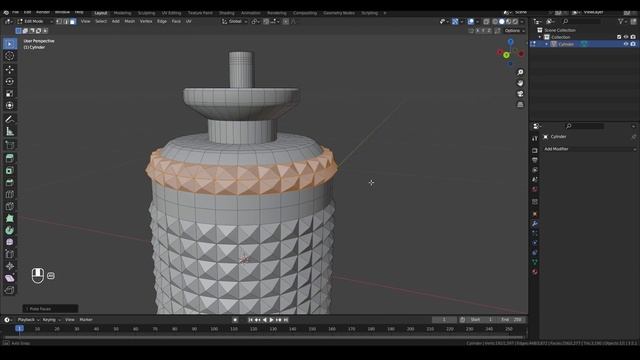Choose the Measure ruler tool

tap(10, 131)
